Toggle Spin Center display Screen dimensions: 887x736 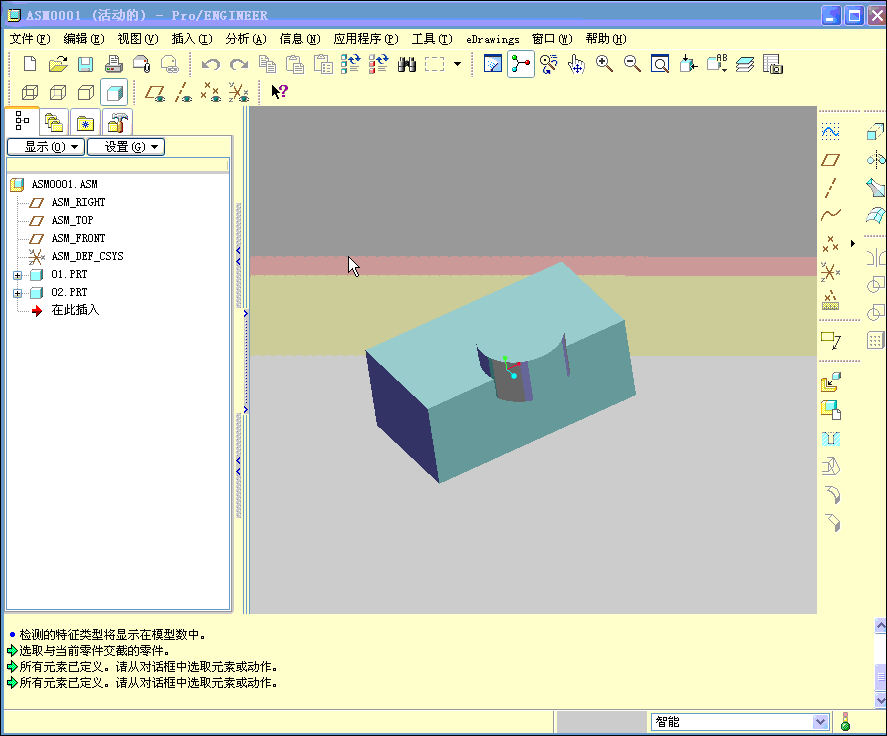coord(520,64)
